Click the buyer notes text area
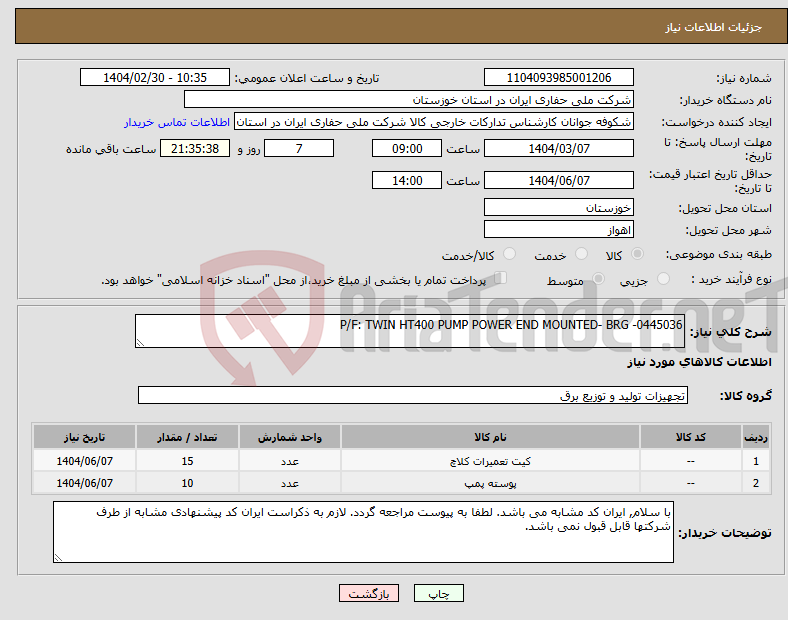The width and height of the screenshot is (788, 620). coord(363,532)
